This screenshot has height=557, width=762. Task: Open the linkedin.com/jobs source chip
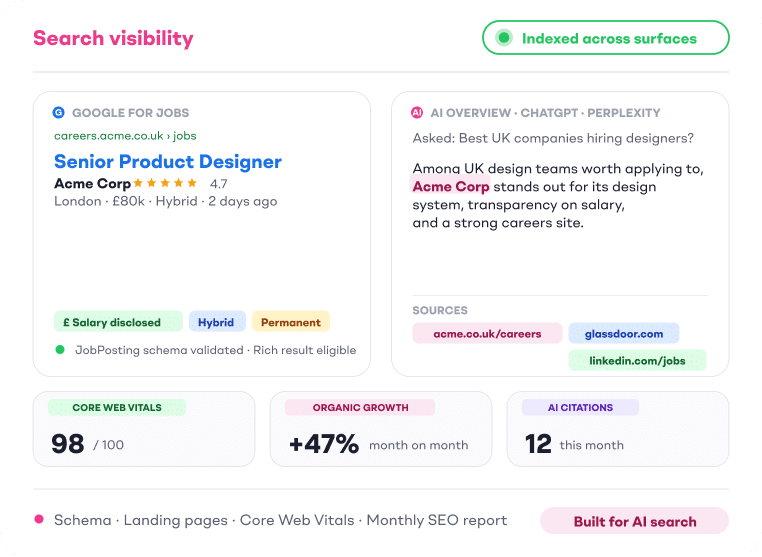point(637,360)
